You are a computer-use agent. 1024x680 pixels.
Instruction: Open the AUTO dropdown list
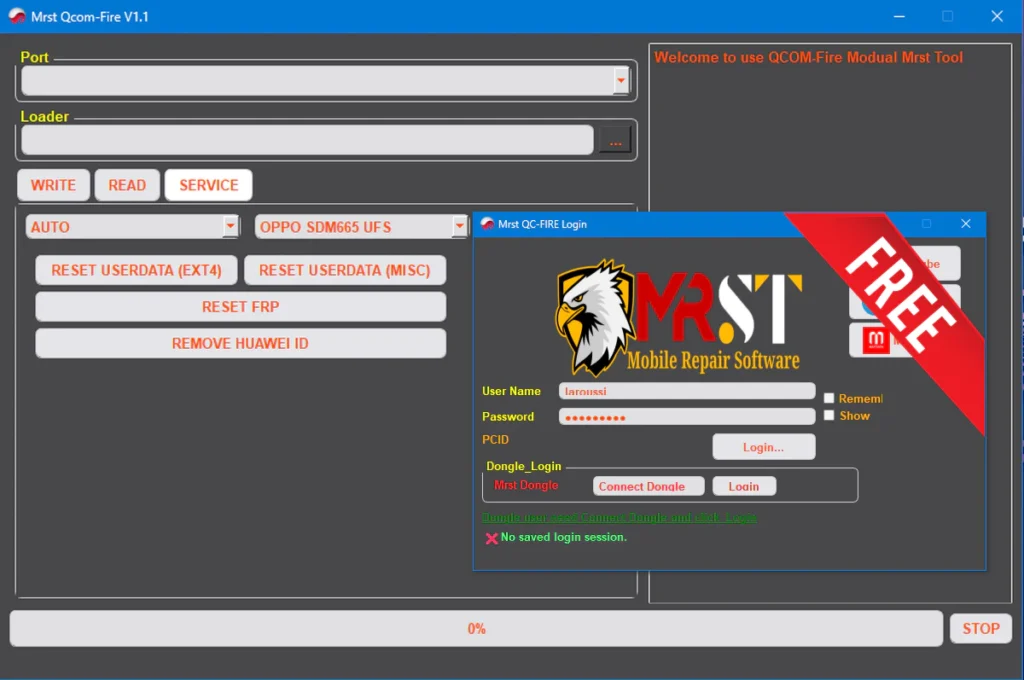[231, 227]
